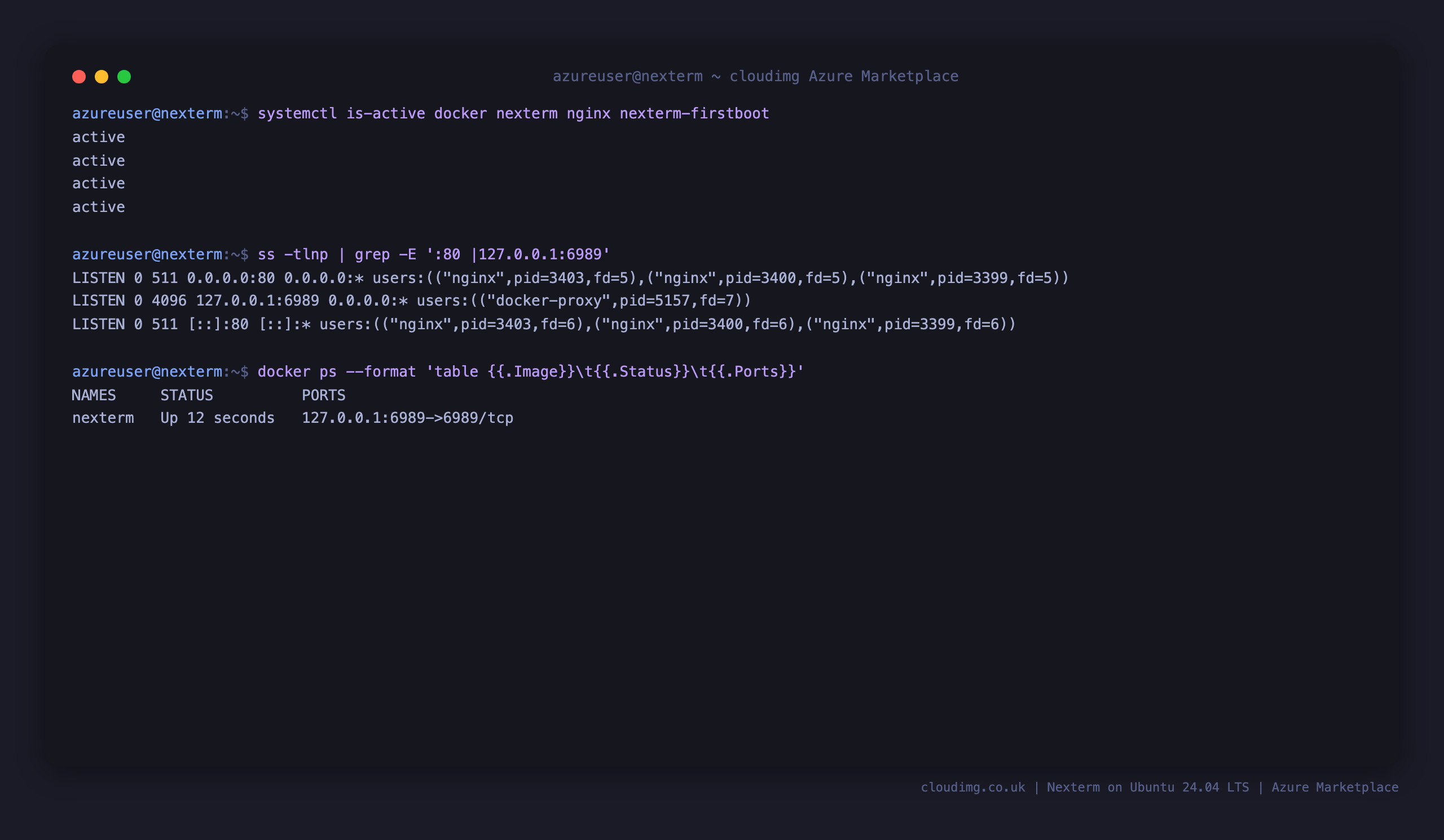
Task: Click the 'ss -tlnp | grep -E' command line
Action: pyautogui.click(x=434, y=254)
